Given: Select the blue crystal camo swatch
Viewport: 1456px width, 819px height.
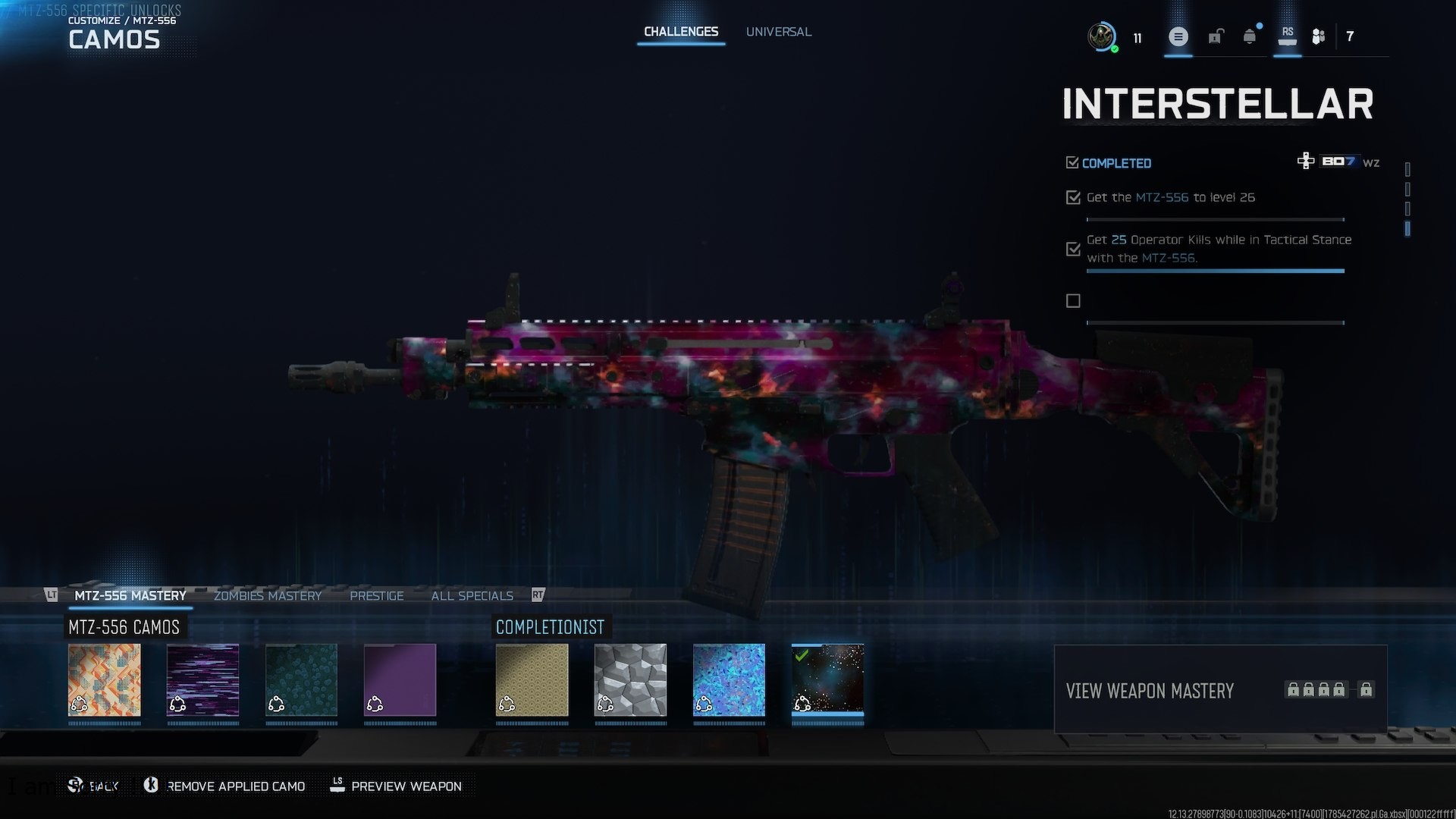Looking at the screenshot, I should coord(730,680).
